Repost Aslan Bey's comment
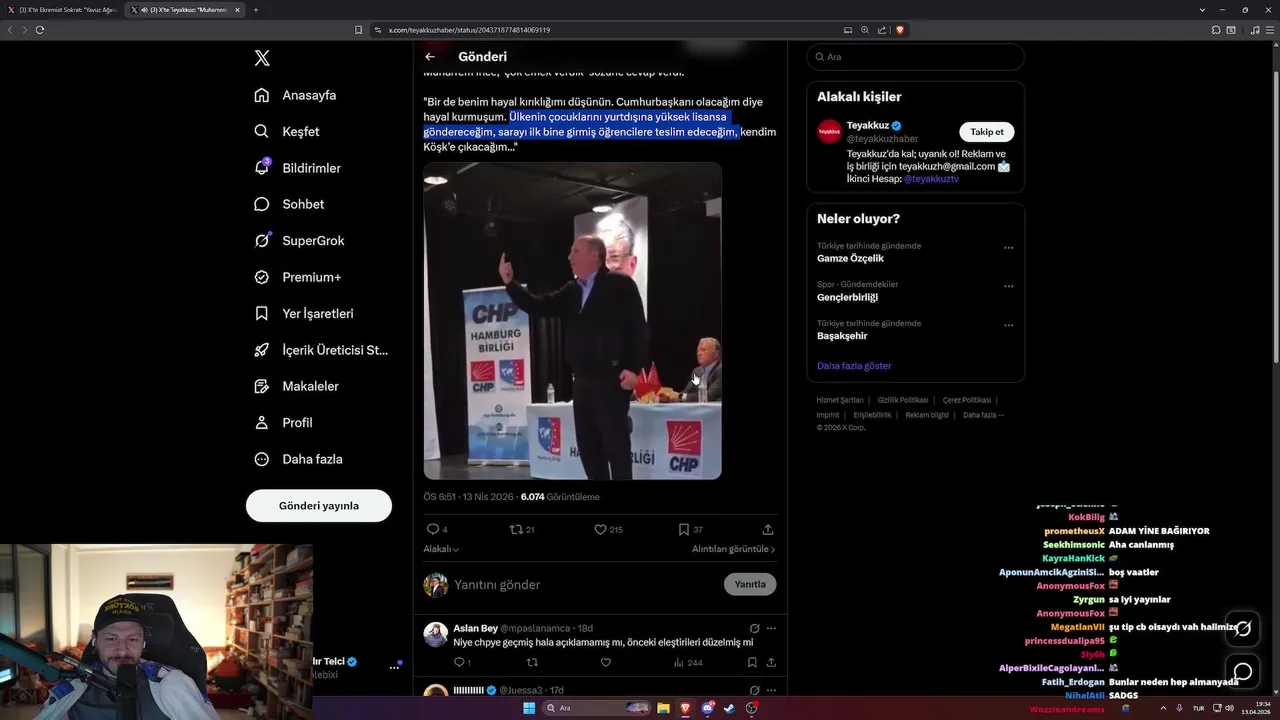The image size is (1280, 720). pos(532,662)
